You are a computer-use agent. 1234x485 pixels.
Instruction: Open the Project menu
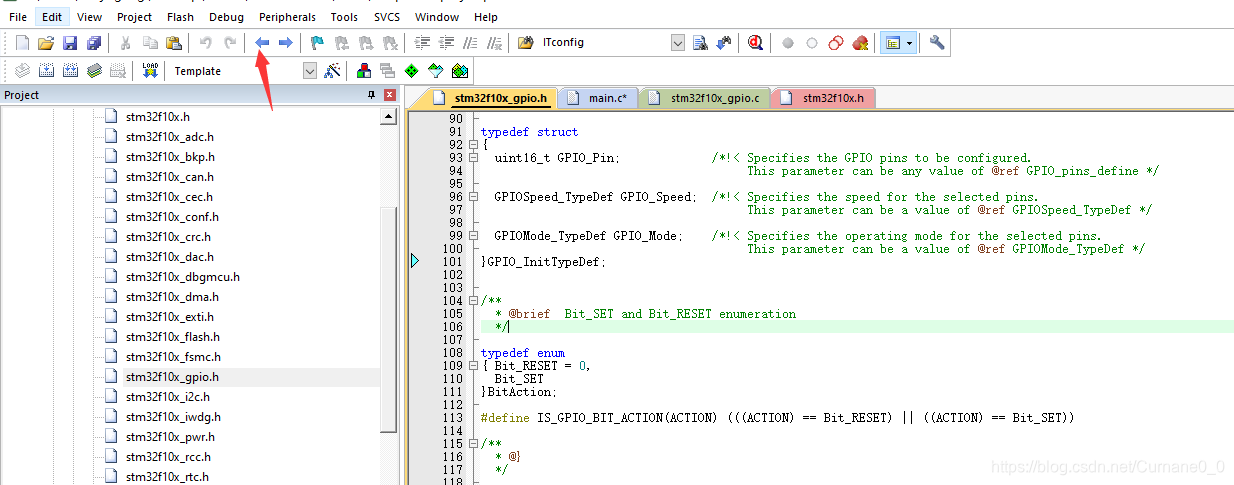(x=135, y=17)
